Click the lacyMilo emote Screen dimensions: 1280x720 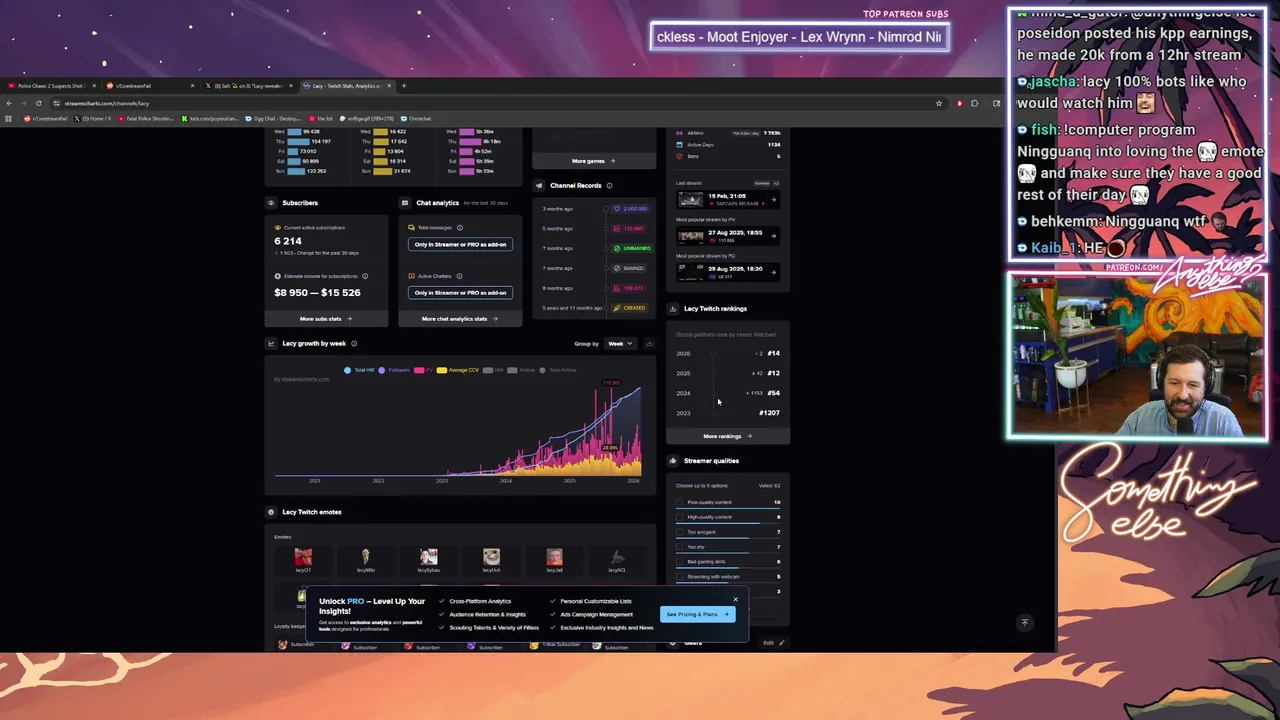tap(366, 559)
